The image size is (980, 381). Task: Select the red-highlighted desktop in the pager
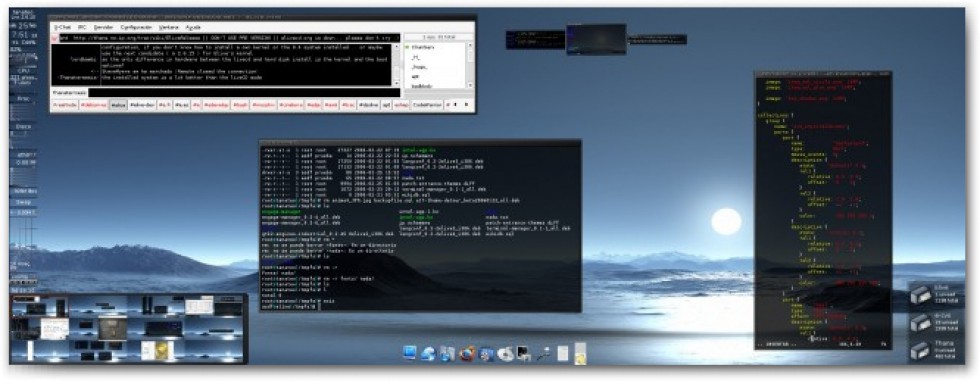pyautogui.click(x=41, y=306)
